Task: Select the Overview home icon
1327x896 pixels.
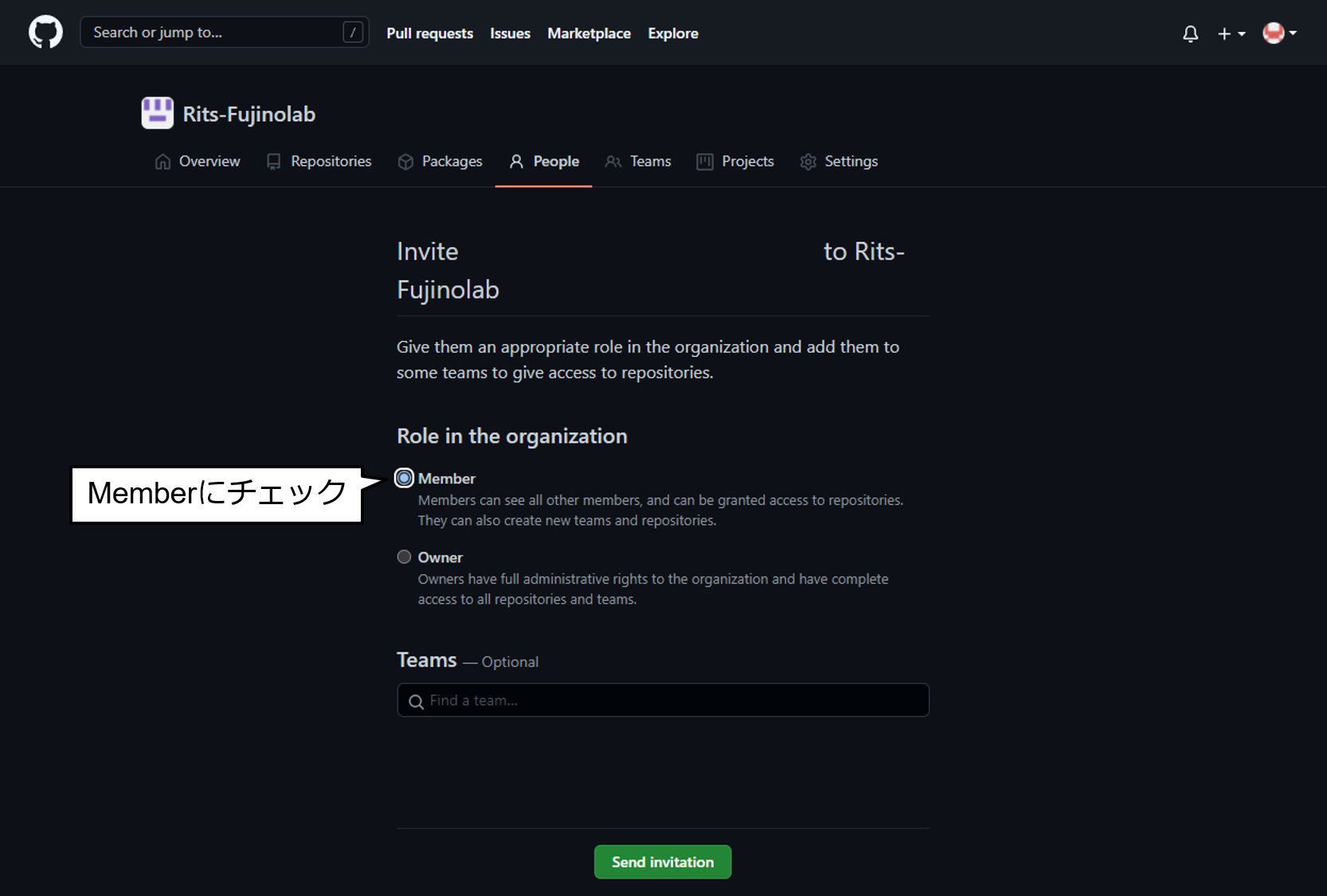Action: pyautogui.click(x=163, y=161)
